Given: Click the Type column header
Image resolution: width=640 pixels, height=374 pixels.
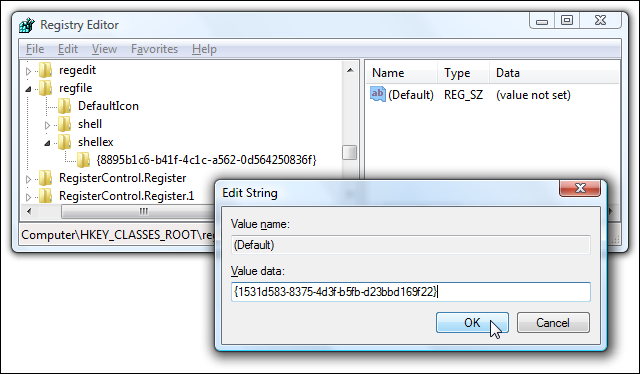Looking at the screenshot, I should (463, 73).
